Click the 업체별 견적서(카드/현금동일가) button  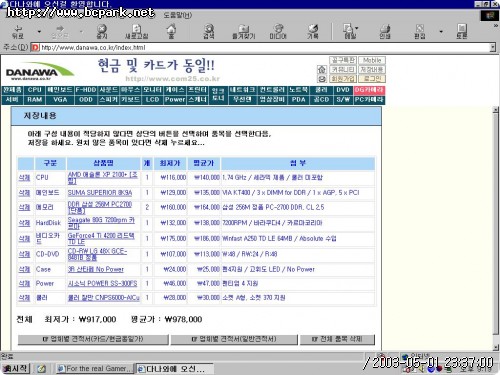pos(93,339)
